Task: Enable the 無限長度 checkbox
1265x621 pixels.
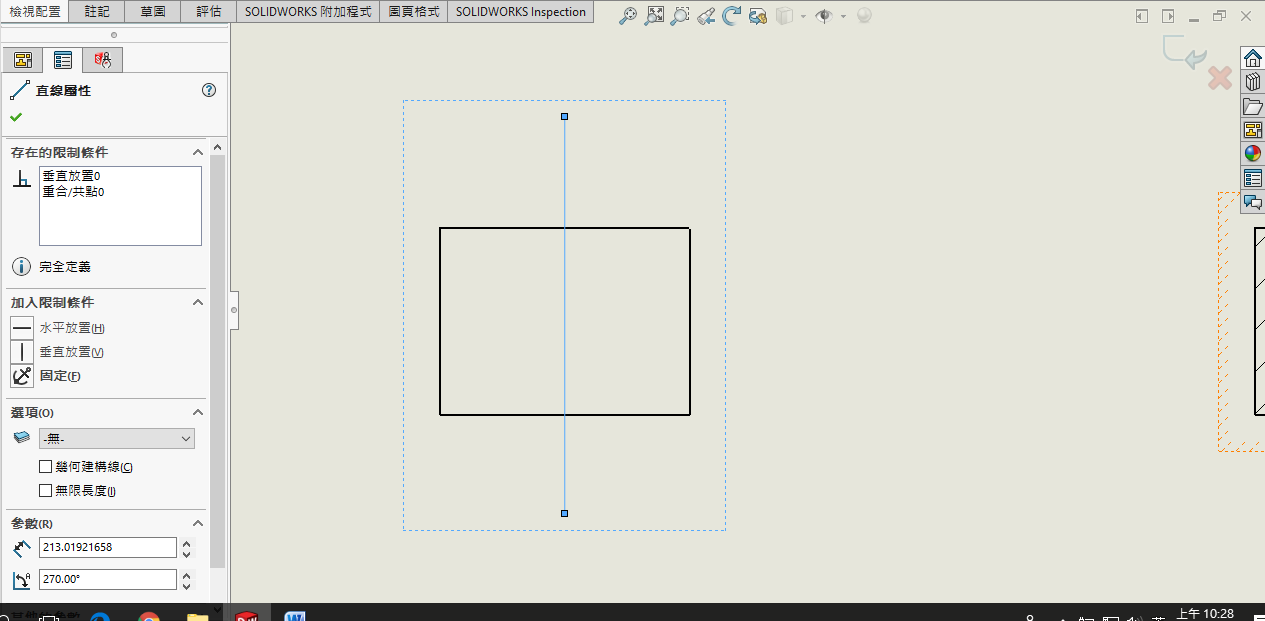Action: click(x=45, y=491)
